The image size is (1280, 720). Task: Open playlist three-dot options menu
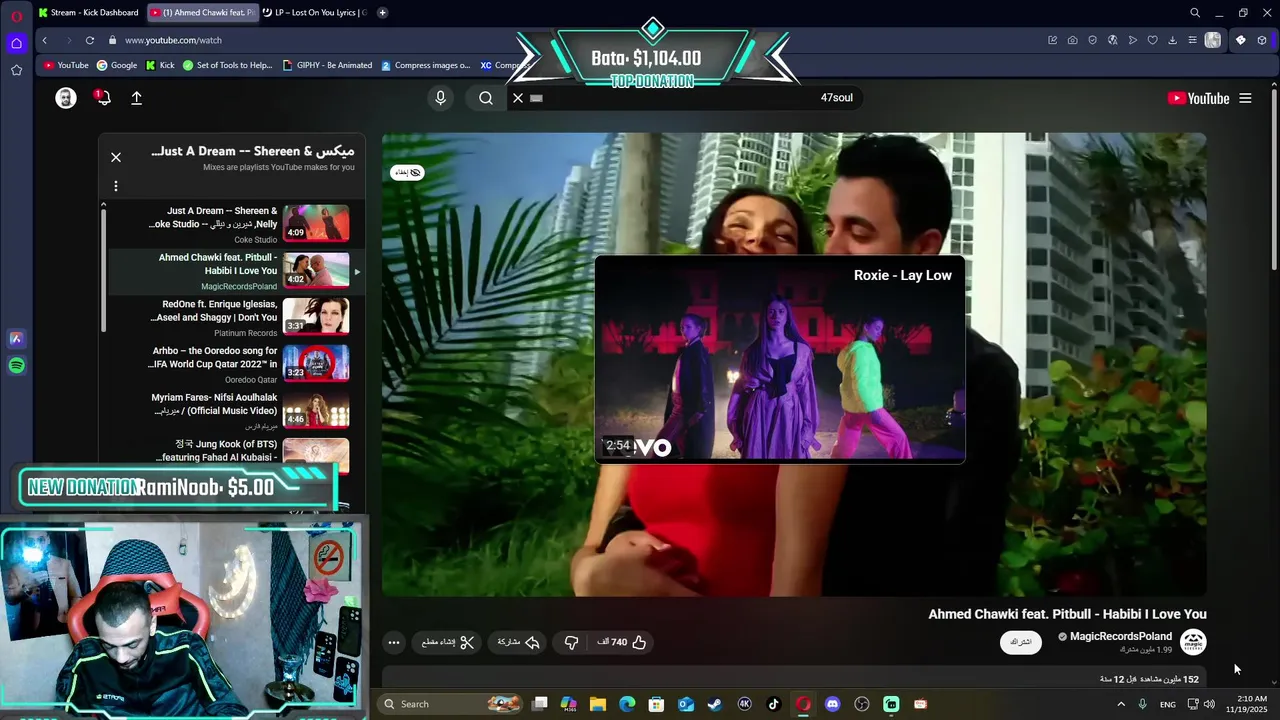(x=116, y=186)
